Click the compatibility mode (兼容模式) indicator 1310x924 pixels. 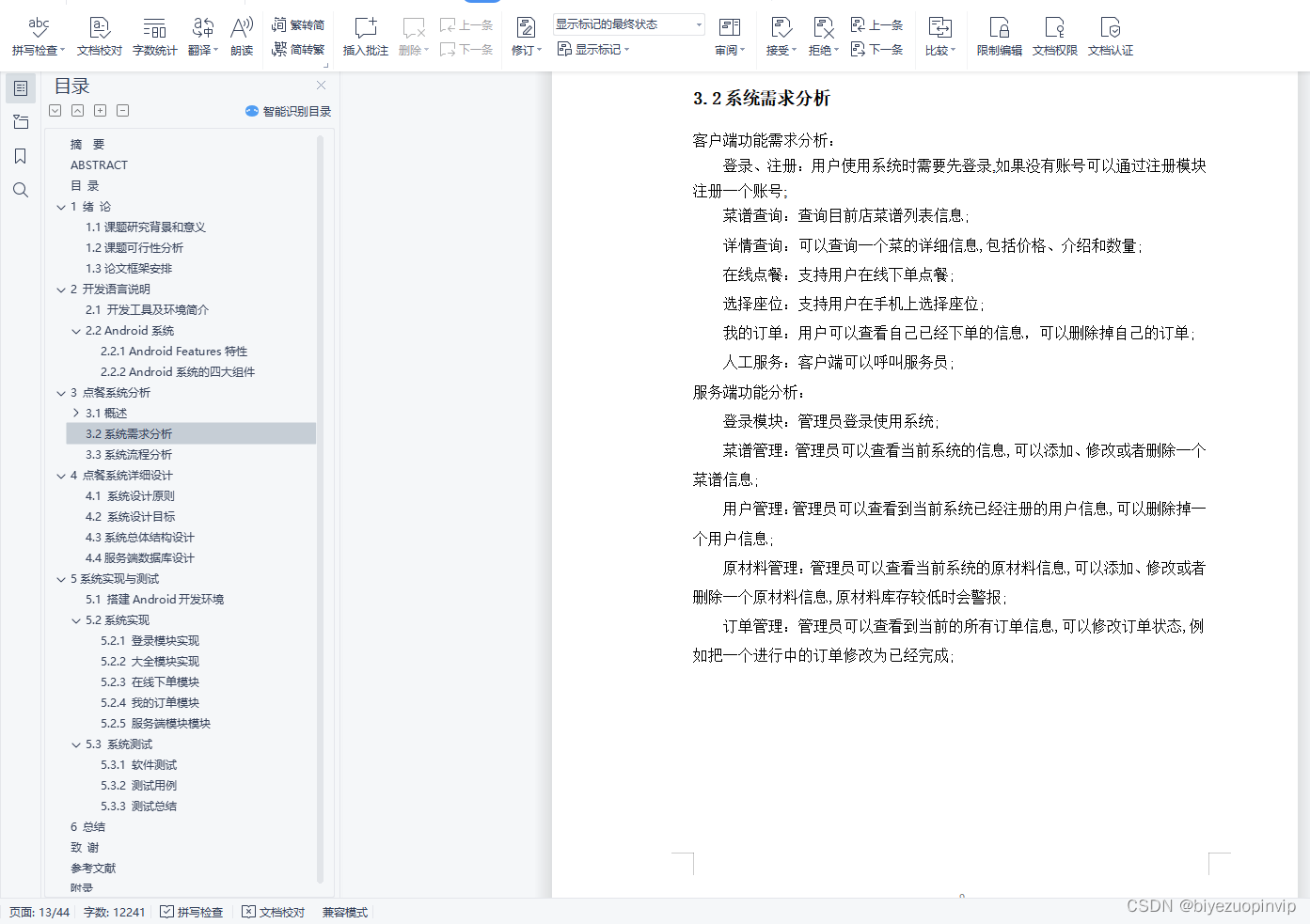345,912
